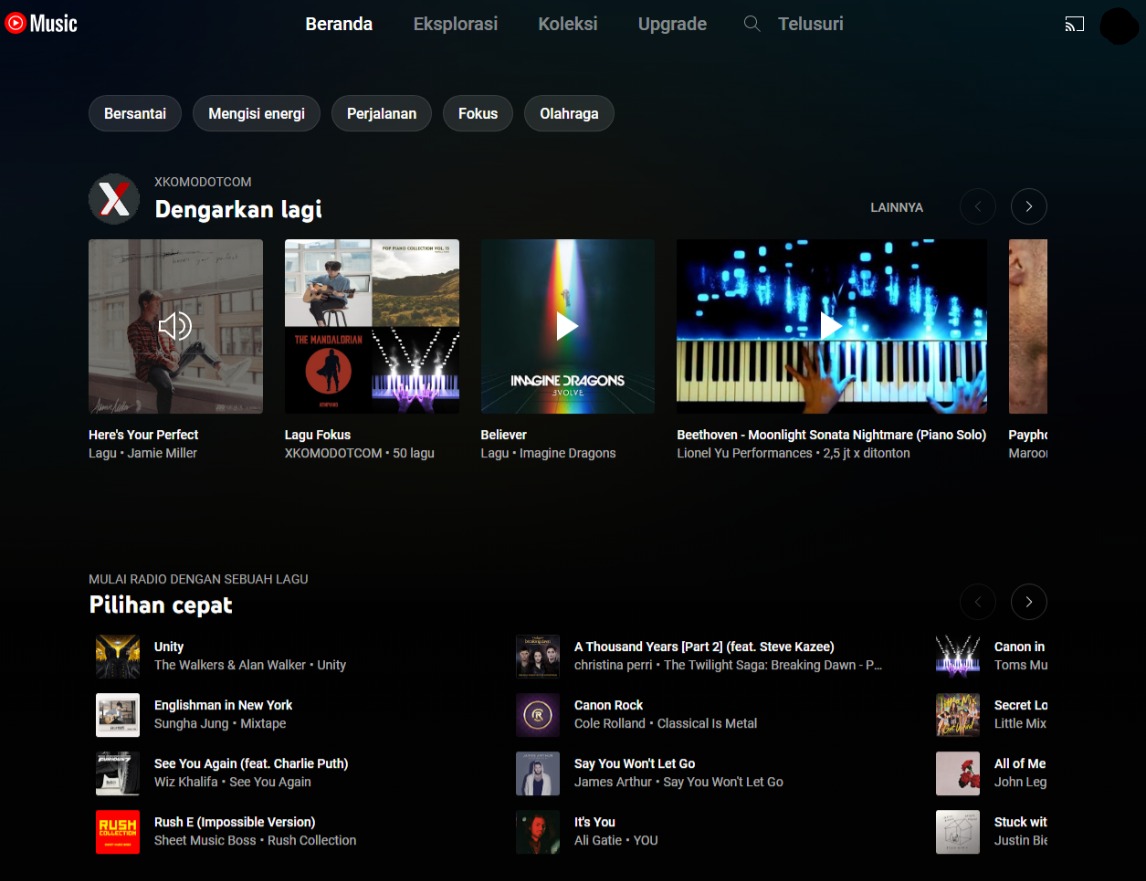Play All of Me cover thumbnail
The height and width of the screenshot is (881, 1146).
(958, 774)
